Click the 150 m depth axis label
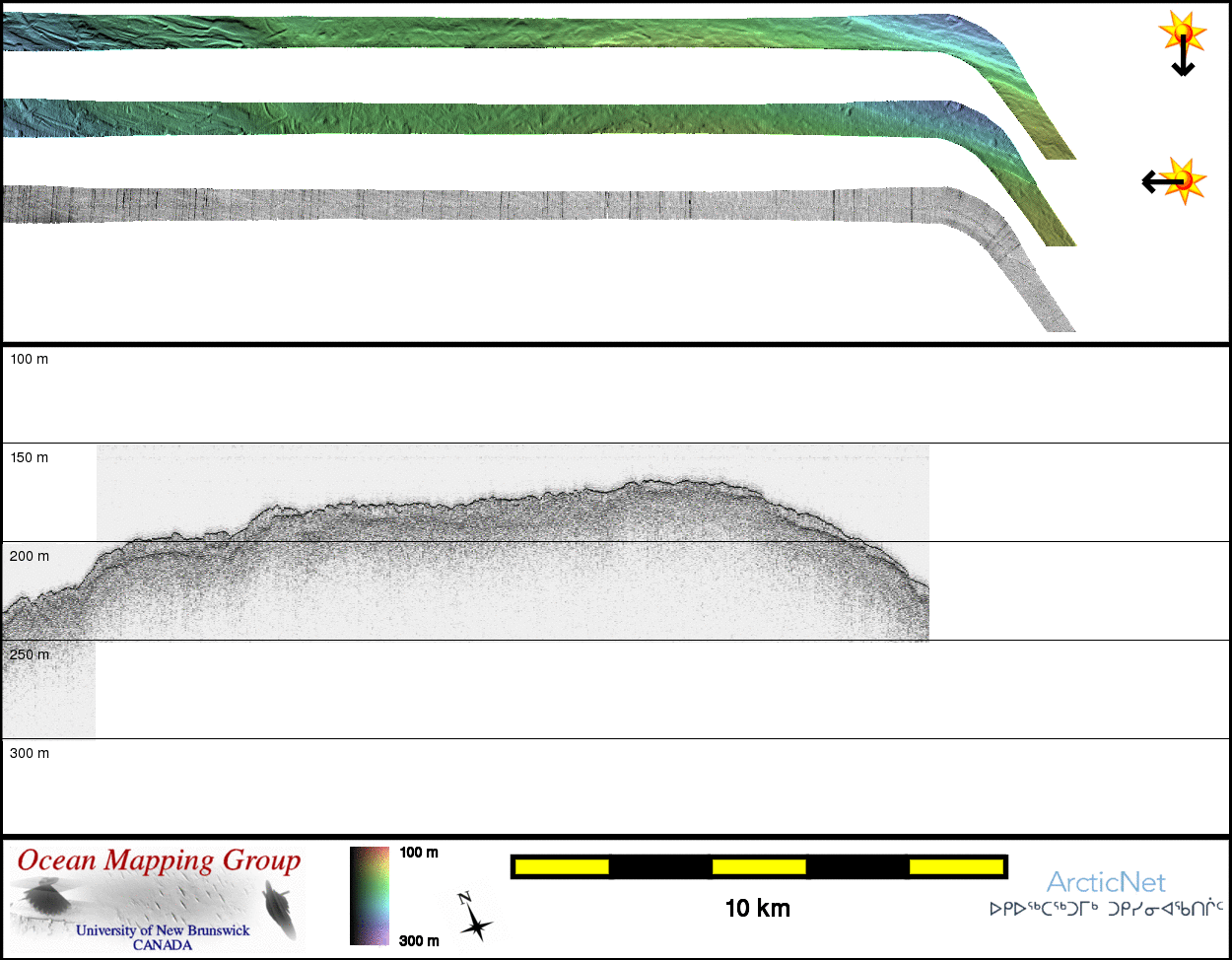The height and width of the screenshot is (960, 1232). click(30, 458)
